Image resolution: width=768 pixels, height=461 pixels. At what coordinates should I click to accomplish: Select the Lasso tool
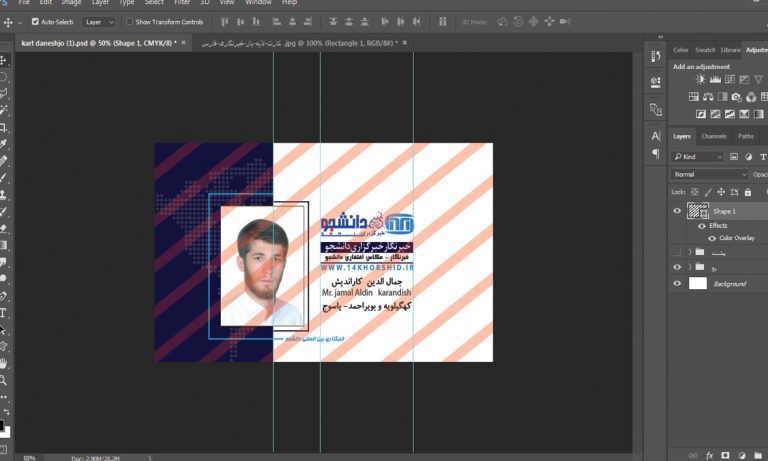tap(3, 94)
